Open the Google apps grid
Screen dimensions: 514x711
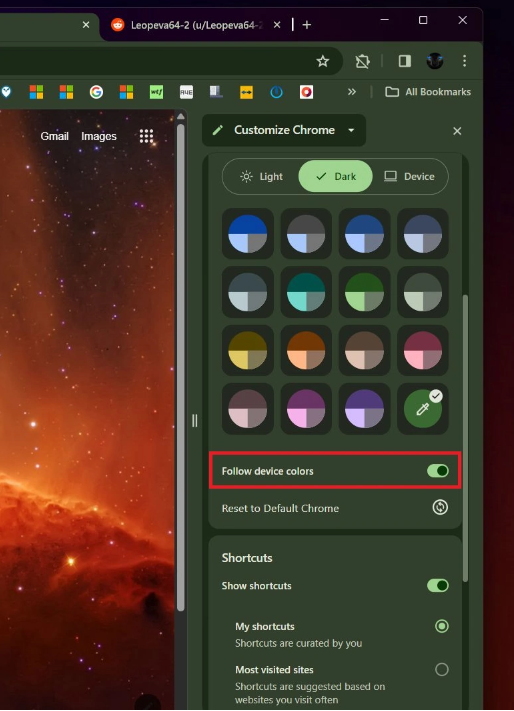point(146,136)
